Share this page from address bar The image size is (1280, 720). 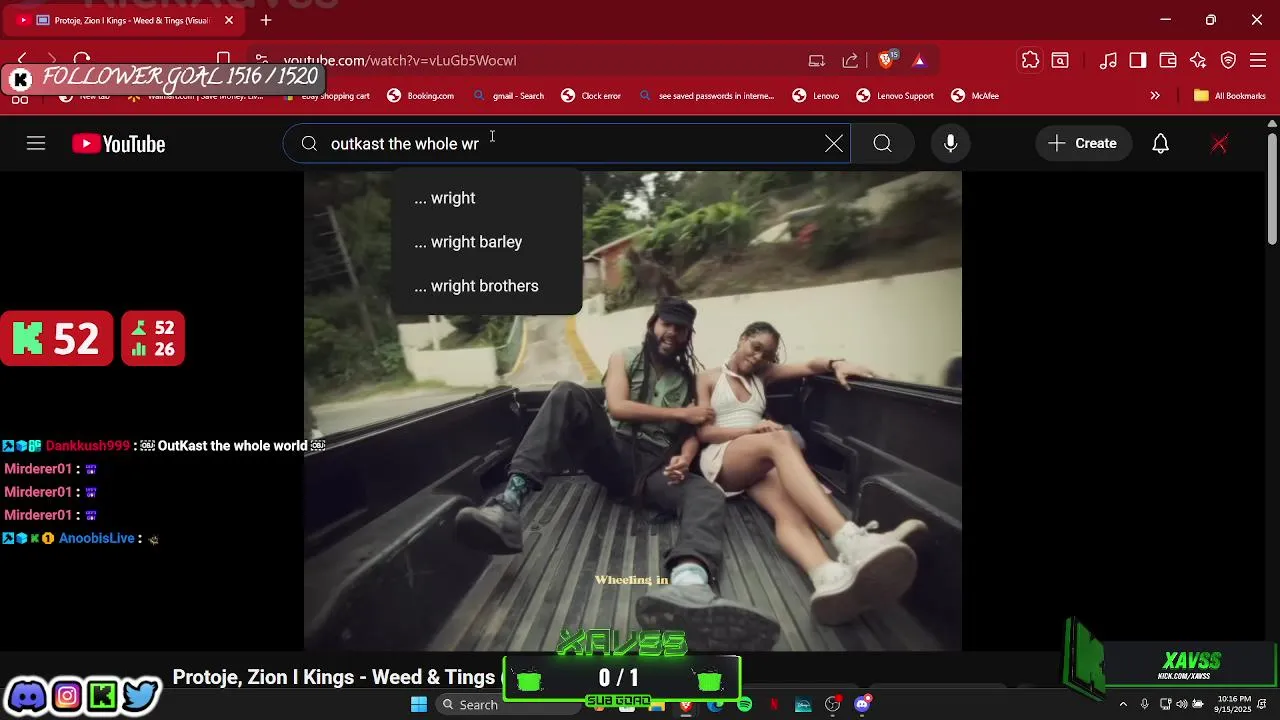click(850, 60)
